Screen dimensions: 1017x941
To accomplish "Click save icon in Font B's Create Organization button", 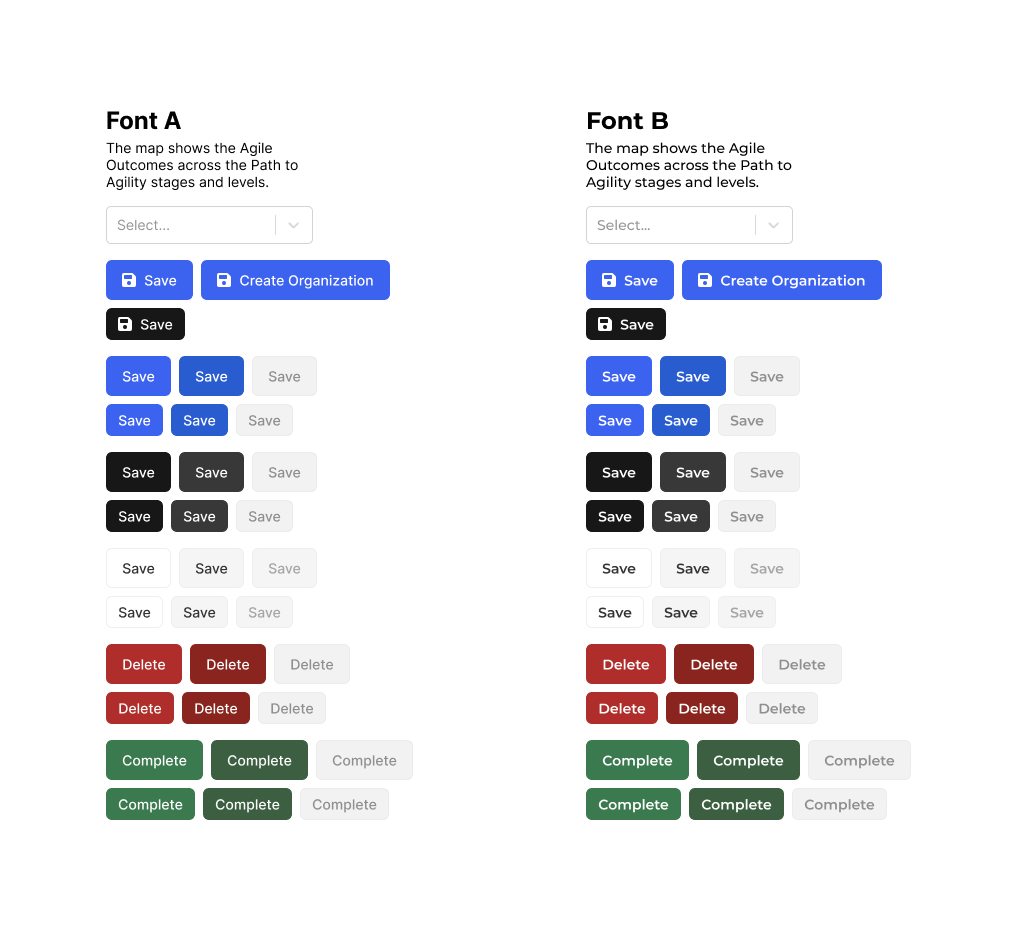I will pyautogui.click(x=705, y=281).
